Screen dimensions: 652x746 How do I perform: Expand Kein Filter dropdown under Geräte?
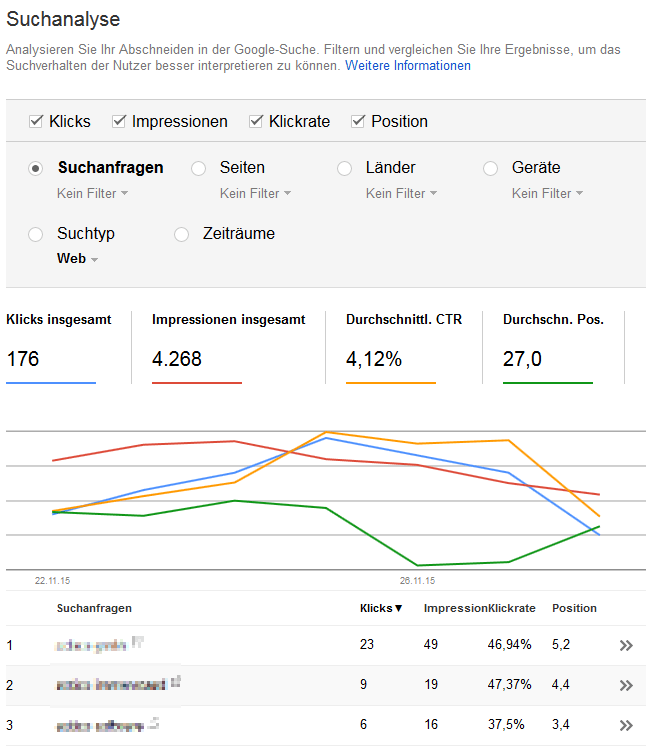547,194
